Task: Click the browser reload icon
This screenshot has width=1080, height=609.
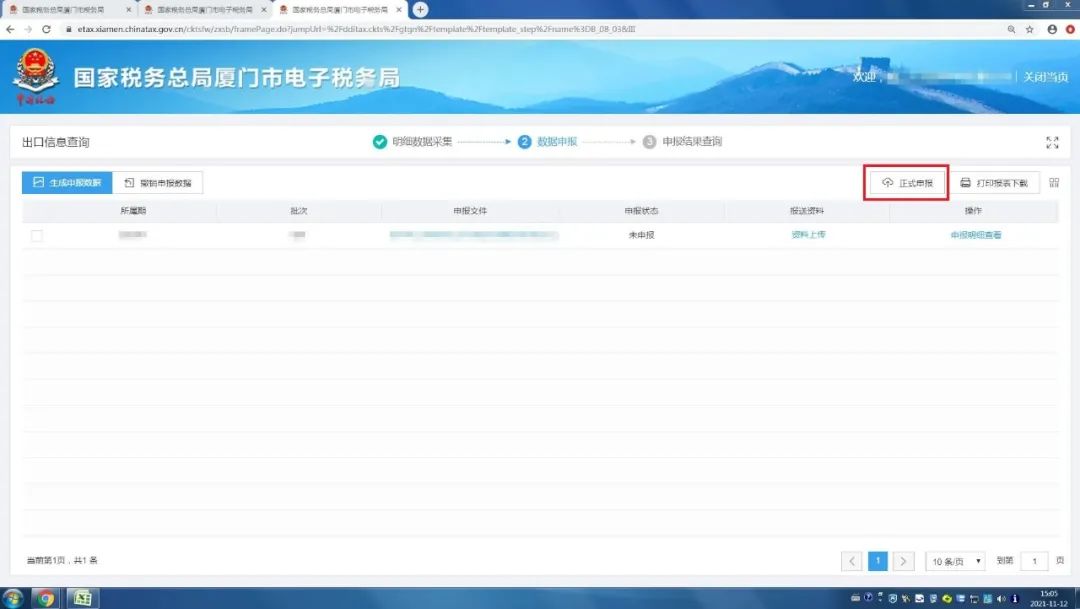Action: tap(46, 29)
